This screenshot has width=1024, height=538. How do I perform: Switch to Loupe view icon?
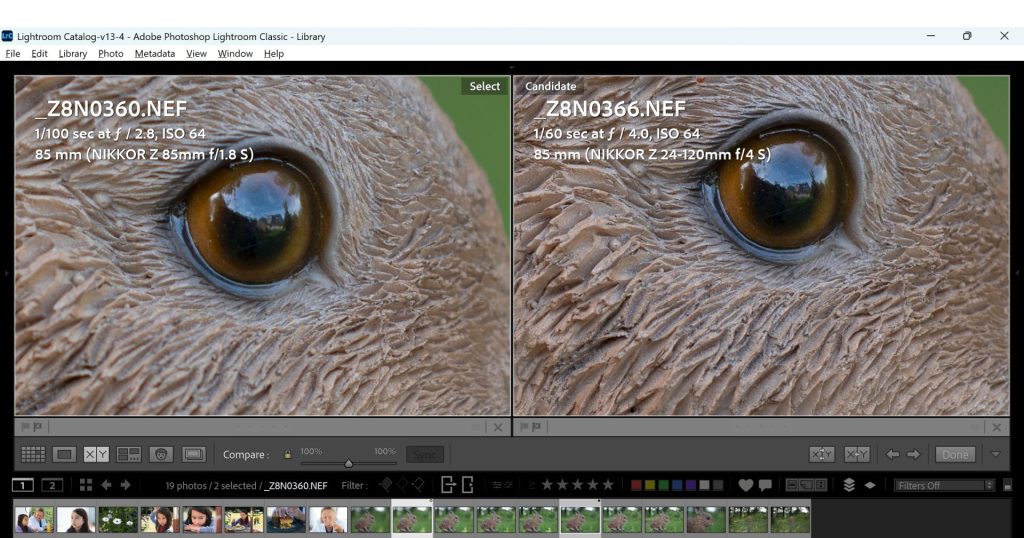(x=64, y=454)
